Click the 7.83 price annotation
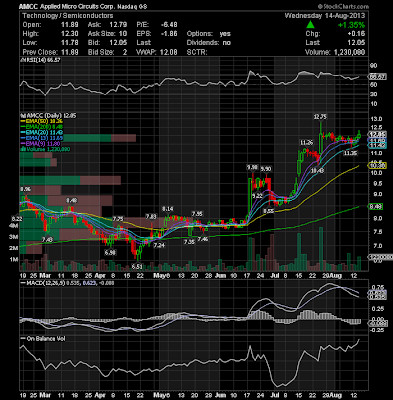393x400 pixels. tap(151, 217)
